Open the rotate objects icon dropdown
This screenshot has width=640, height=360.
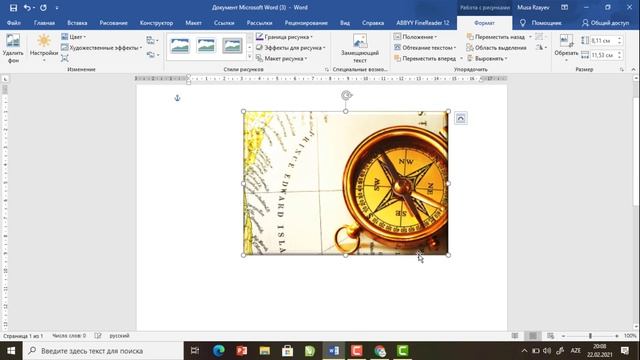coord(541,48)
